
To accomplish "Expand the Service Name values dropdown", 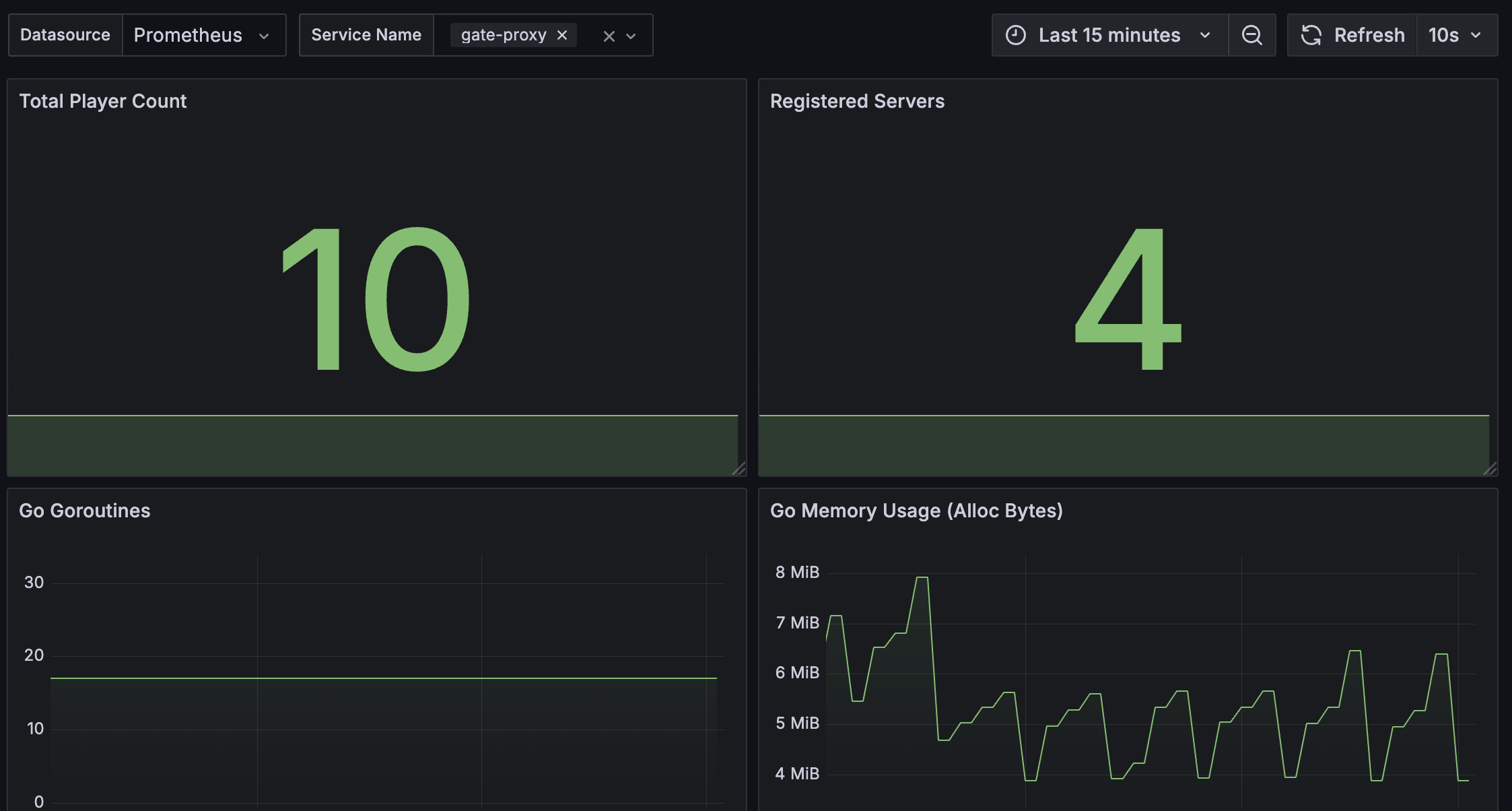I will point(631,36).
